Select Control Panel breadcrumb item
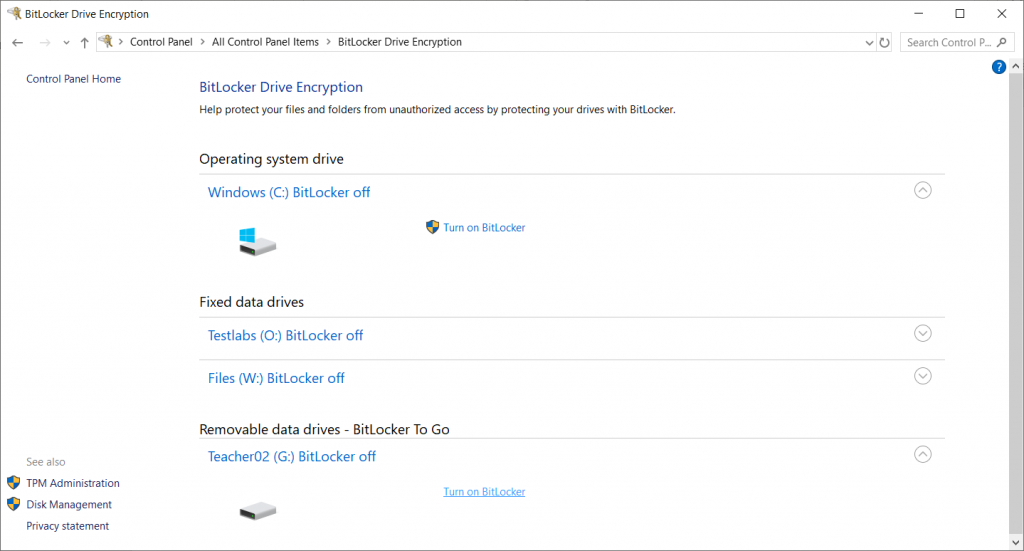The height and width of the screenshot is (551, 1024). point(161,42)
